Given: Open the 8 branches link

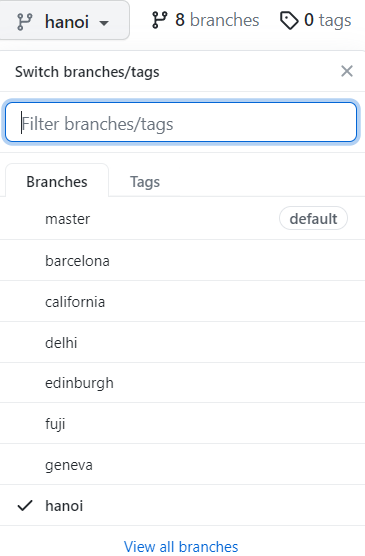Looking at the screenshot, I should pyautogui.click(x=205, y=20).
